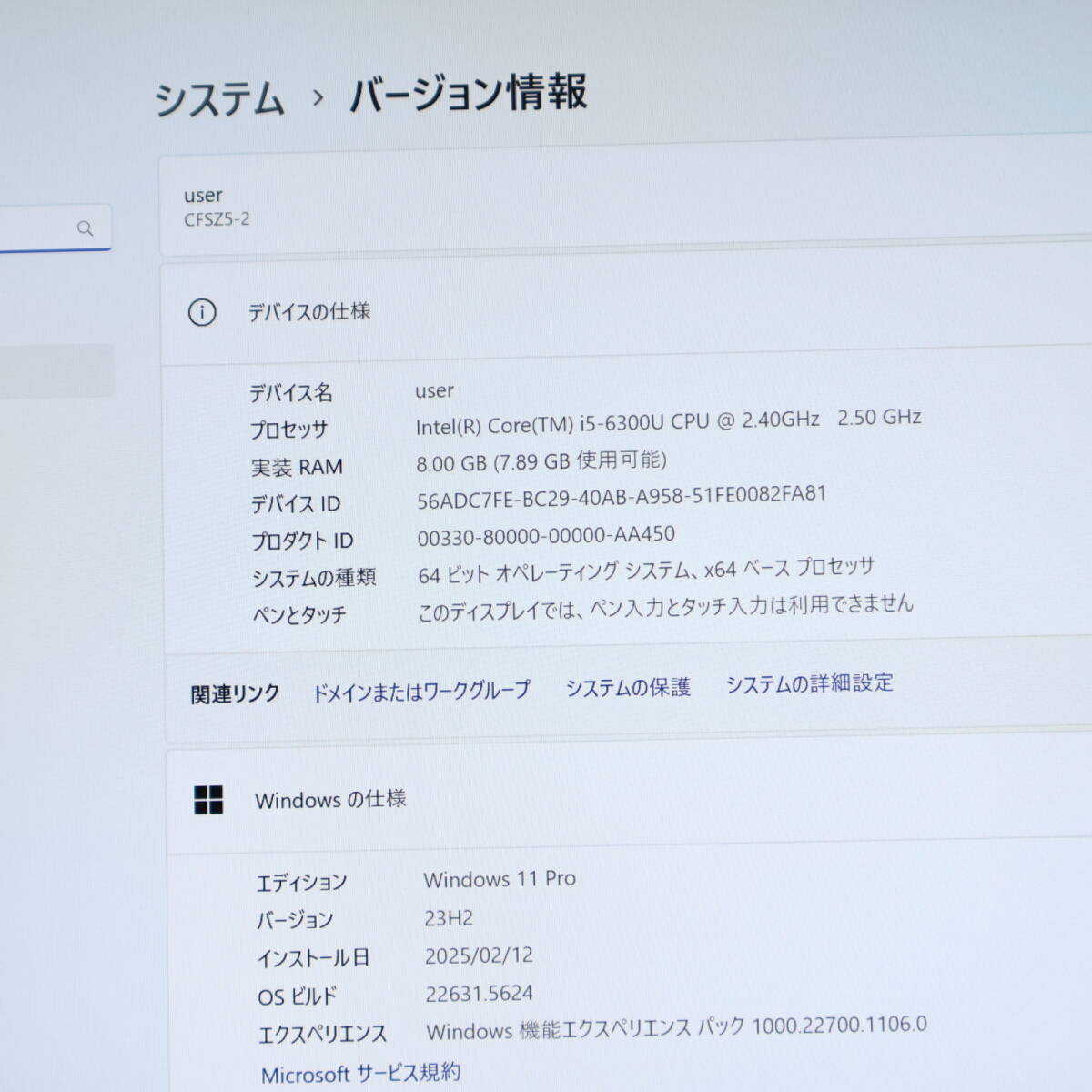This screenshot has height=1092, width=1092.
Task: Select version 23H2 value
Action: 449,918
